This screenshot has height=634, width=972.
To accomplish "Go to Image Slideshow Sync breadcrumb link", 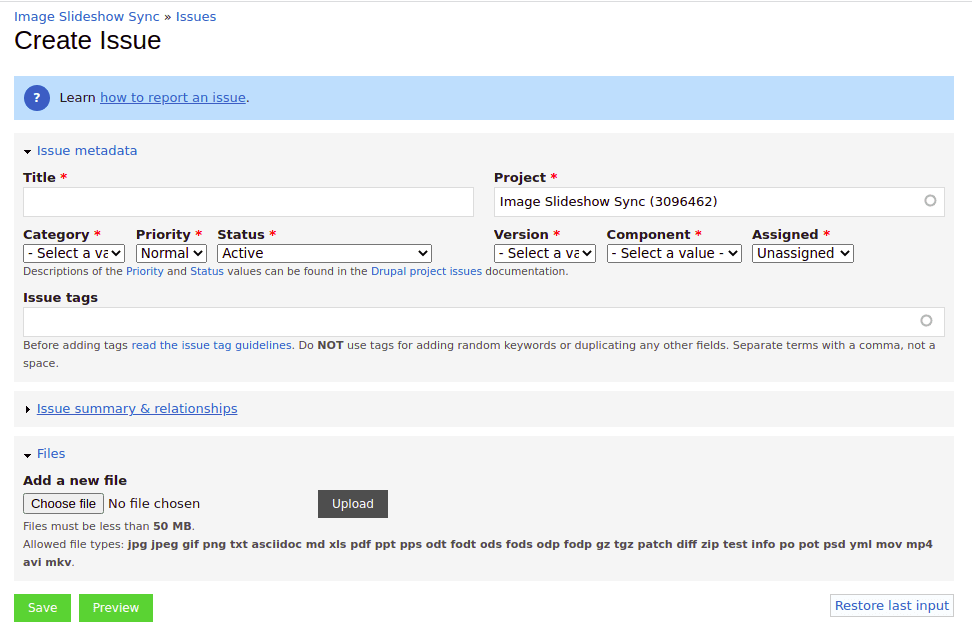I will click(87, 17).
